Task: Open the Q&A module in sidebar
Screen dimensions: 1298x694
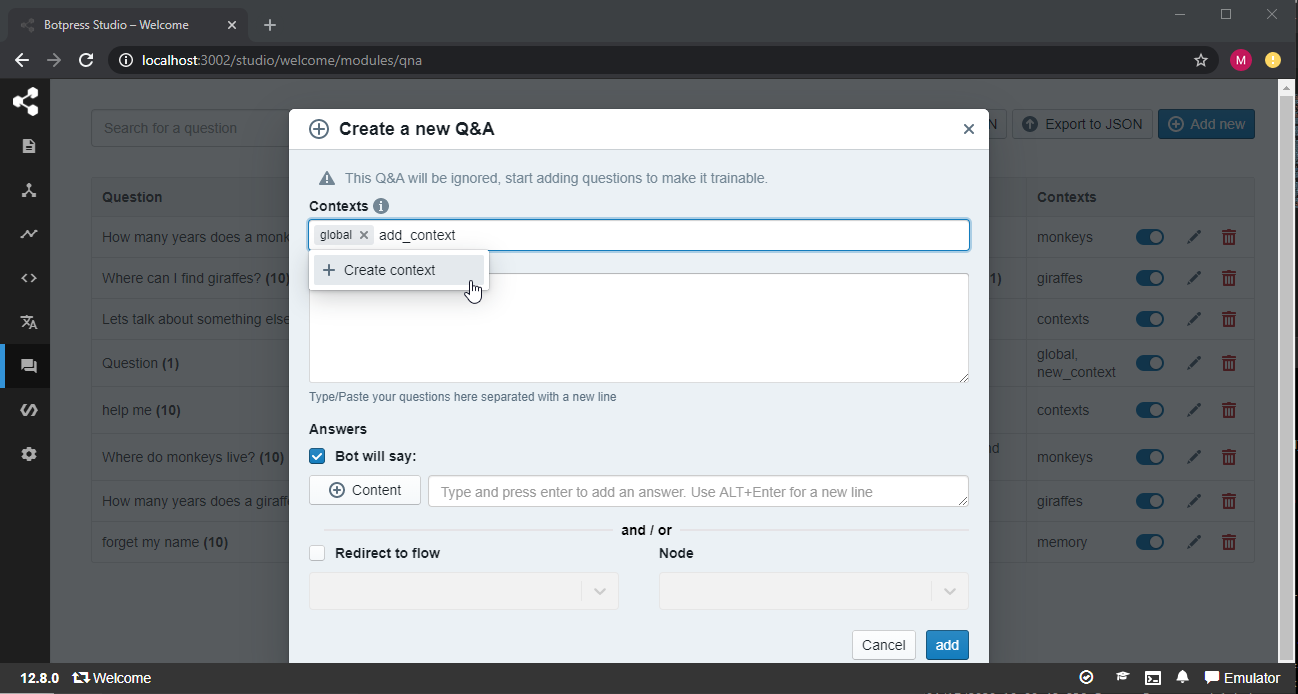Action: coord(28,366)
